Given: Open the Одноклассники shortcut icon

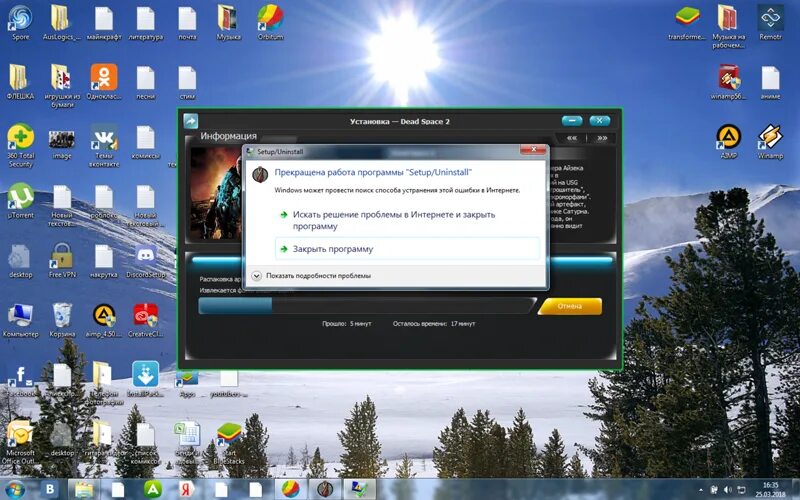Looking at the screenshot, I should (x=104, y=82).
